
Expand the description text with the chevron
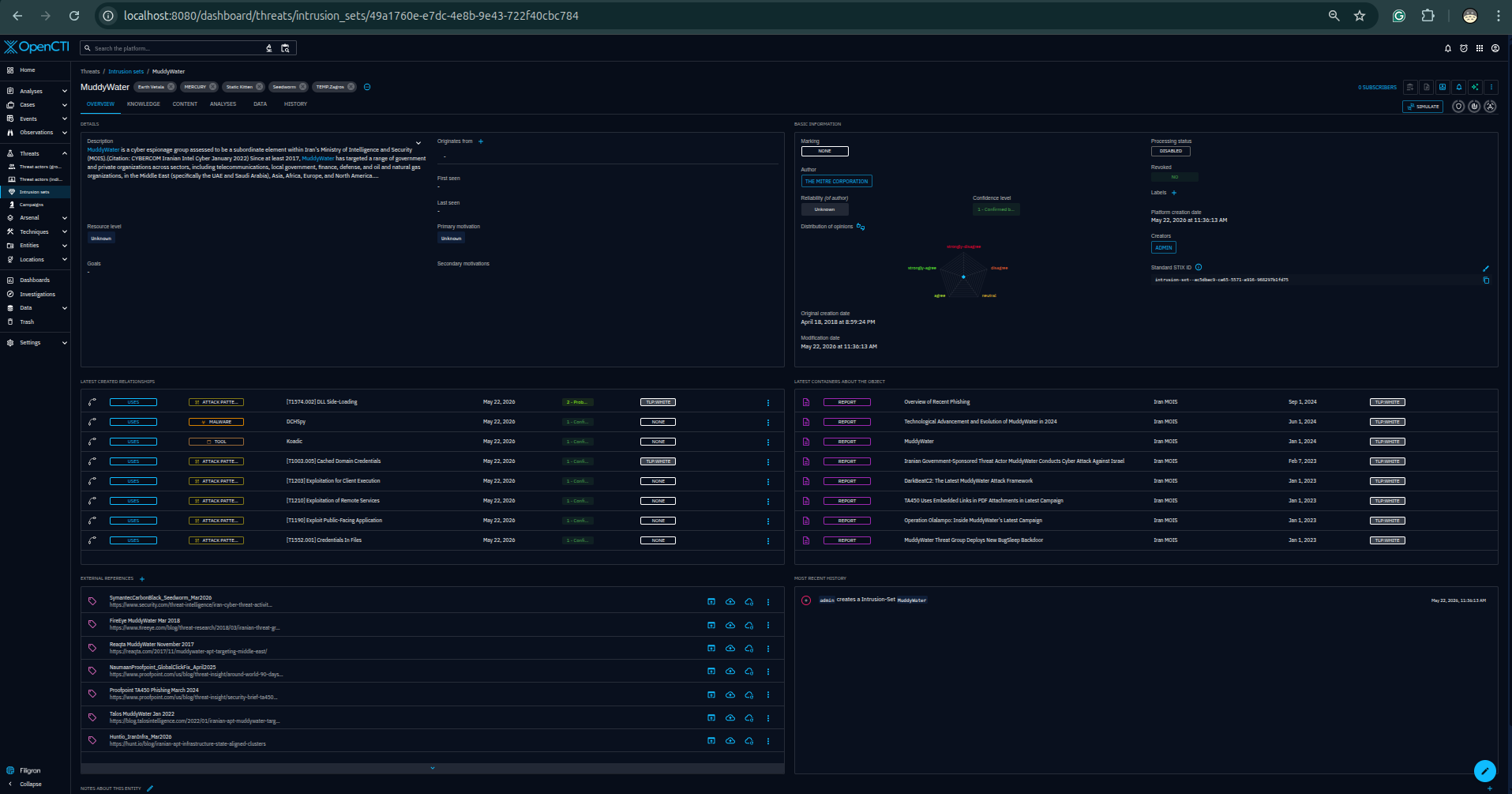418,143
